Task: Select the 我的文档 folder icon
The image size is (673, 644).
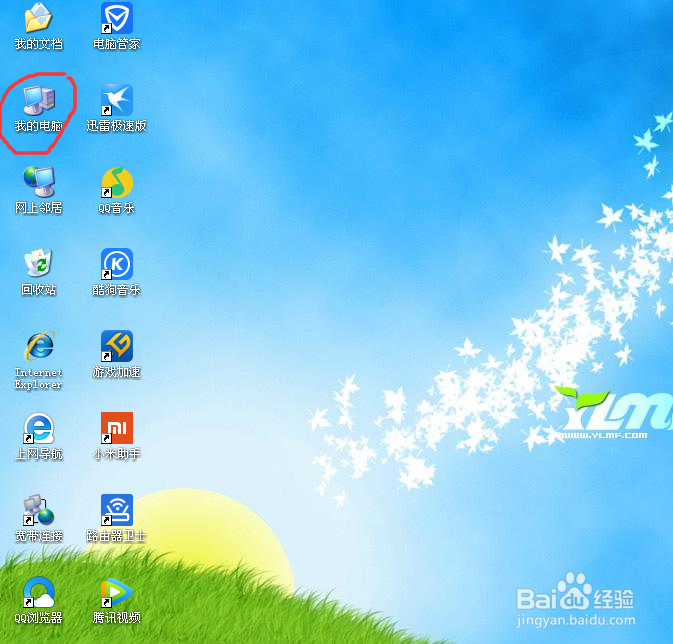Action: (x=39, y=18)
